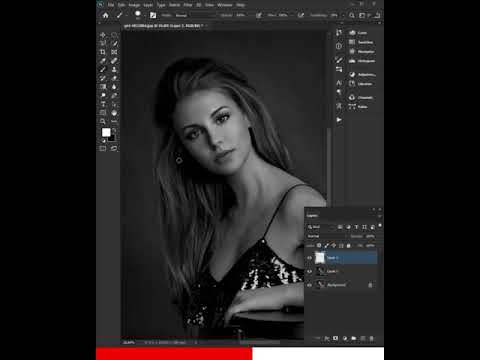Click the white foreground color swatch
Screen dimensions: 480x360
tap(105, 132)
